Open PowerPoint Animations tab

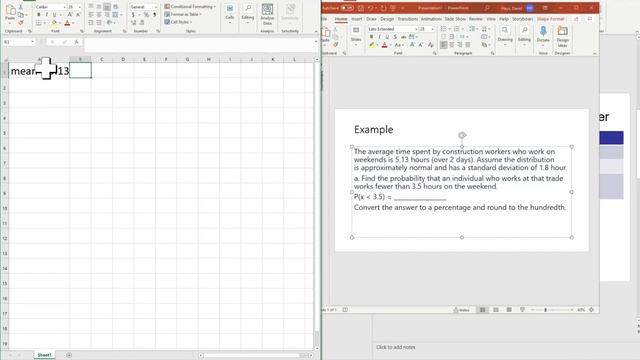coord(431,19)
